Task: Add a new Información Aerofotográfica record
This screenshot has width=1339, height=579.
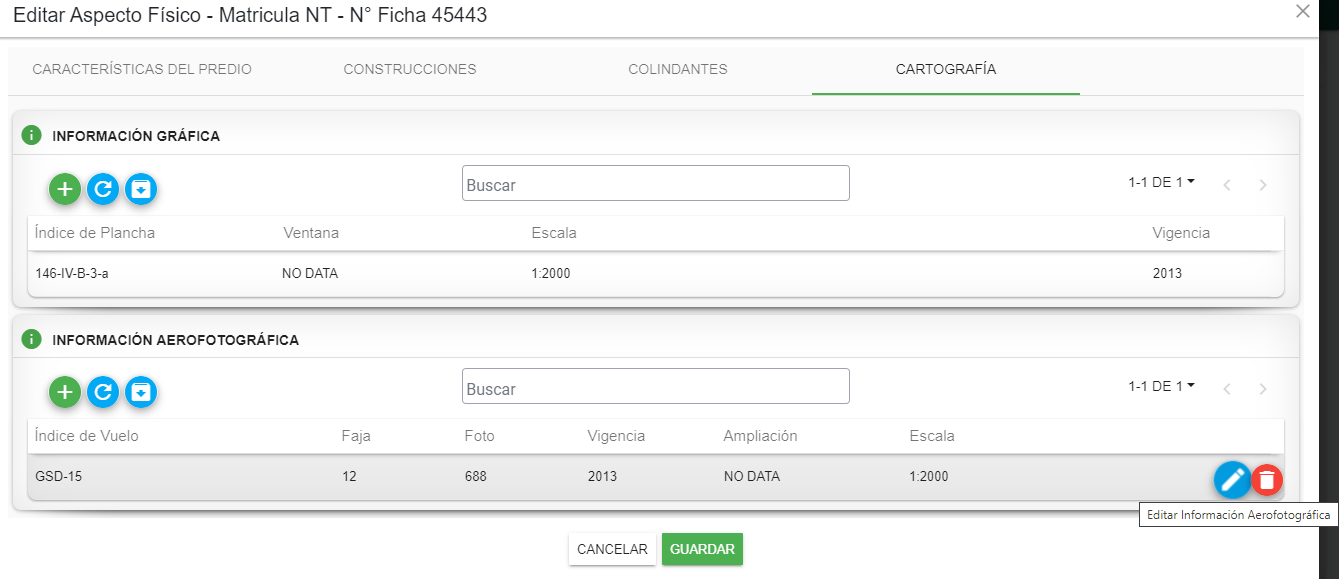Action: 65,391
